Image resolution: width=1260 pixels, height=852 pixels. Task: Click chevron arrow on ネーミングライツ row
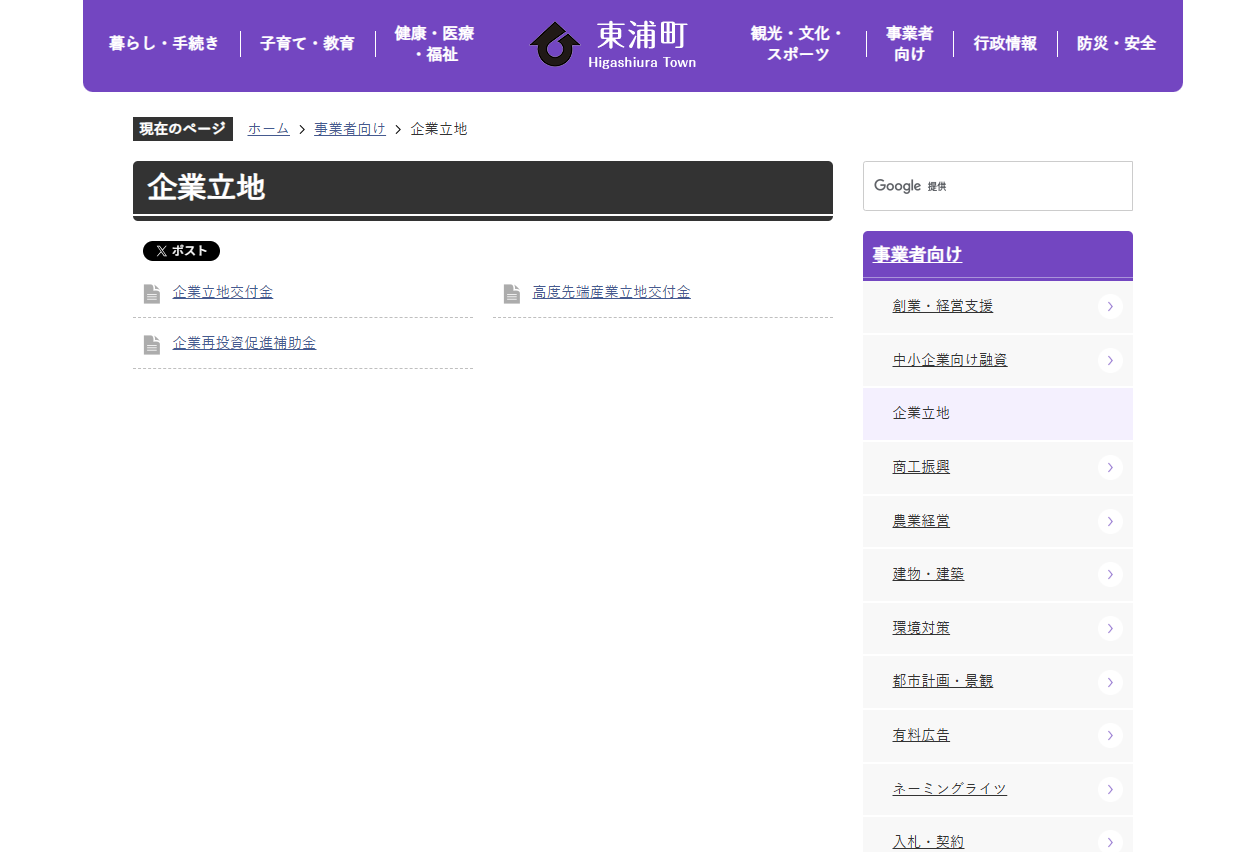point(1110,790)
